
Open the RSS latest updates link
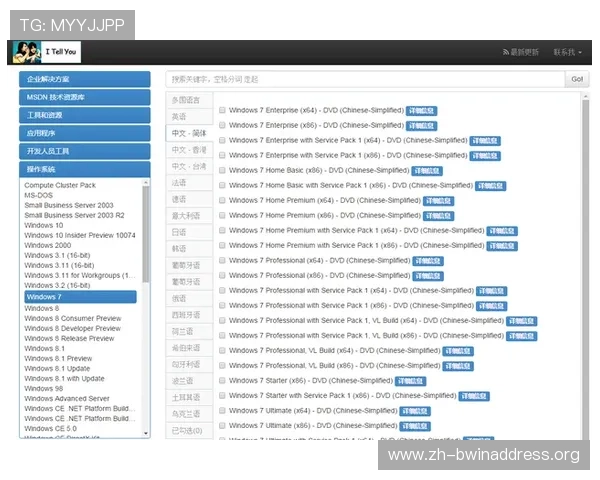coord(520,52)
